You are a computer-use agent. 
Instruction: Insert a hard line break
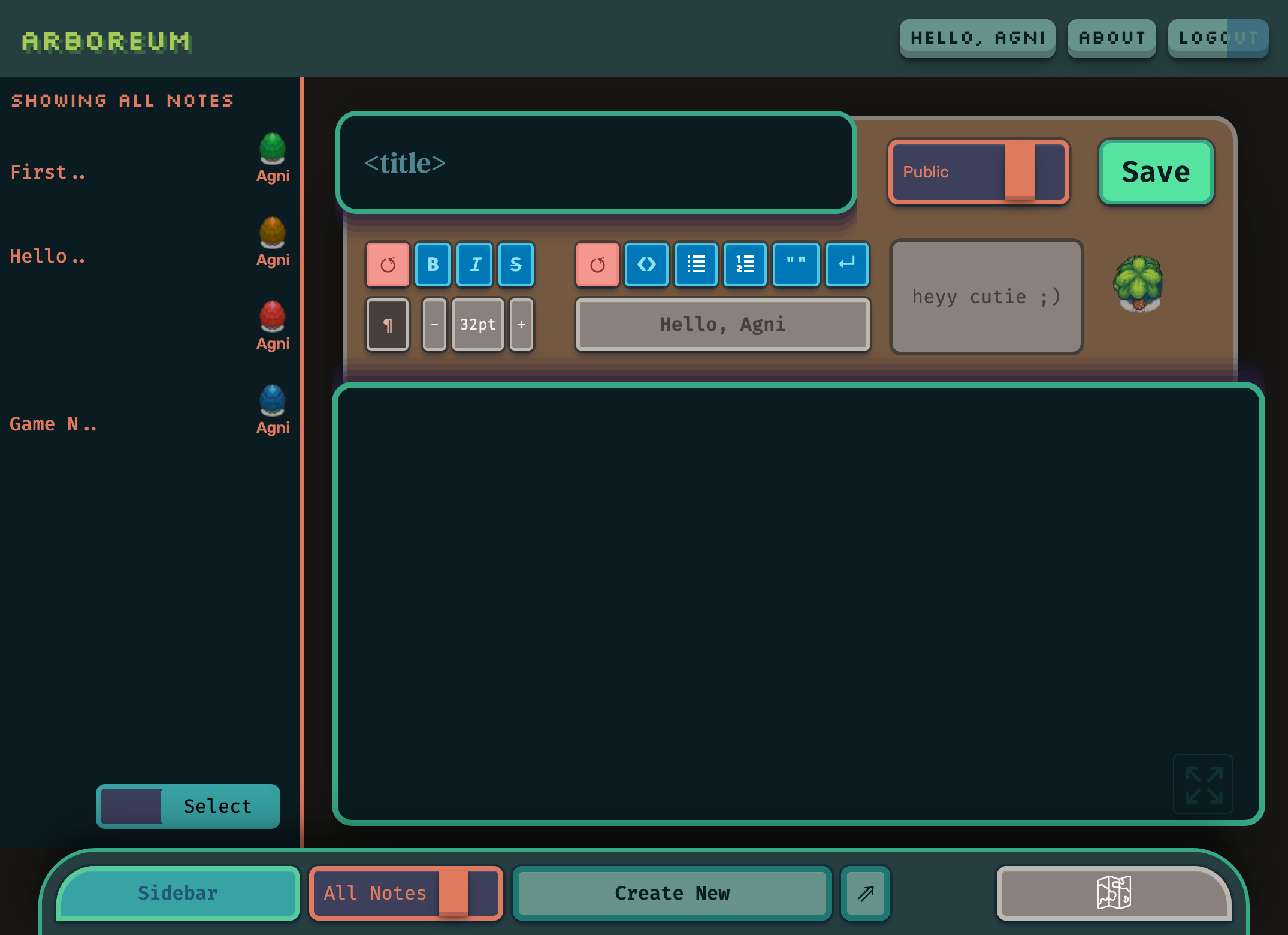(846, 264)
